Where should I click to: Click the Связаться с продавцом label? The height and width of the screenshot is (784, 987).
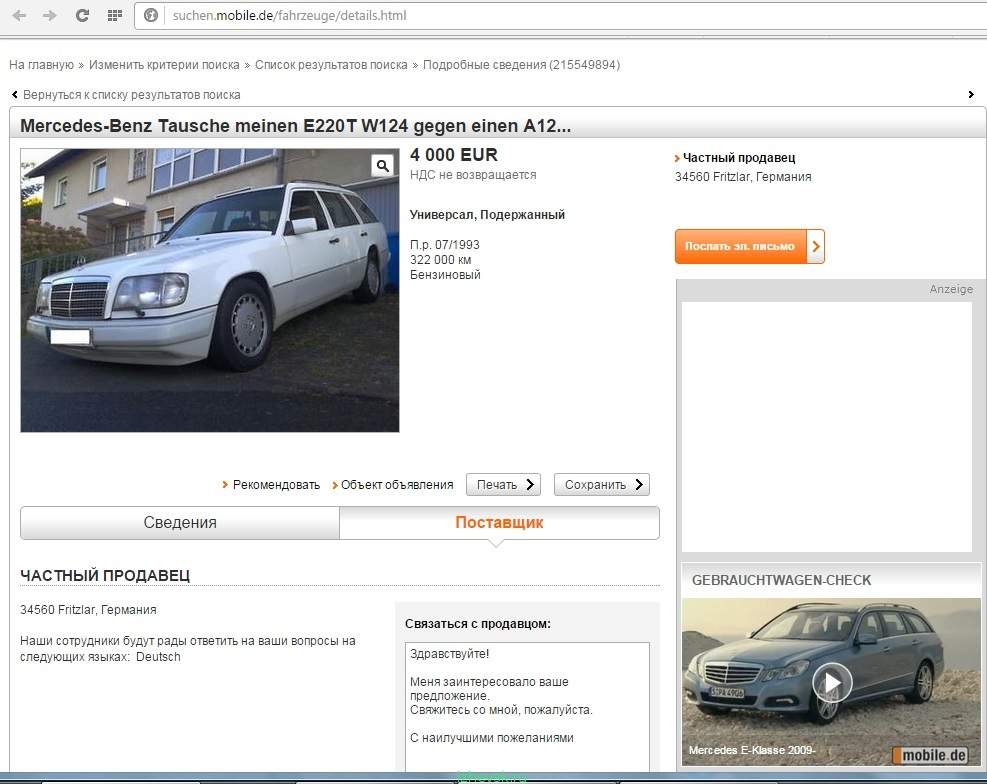point(478,624)
